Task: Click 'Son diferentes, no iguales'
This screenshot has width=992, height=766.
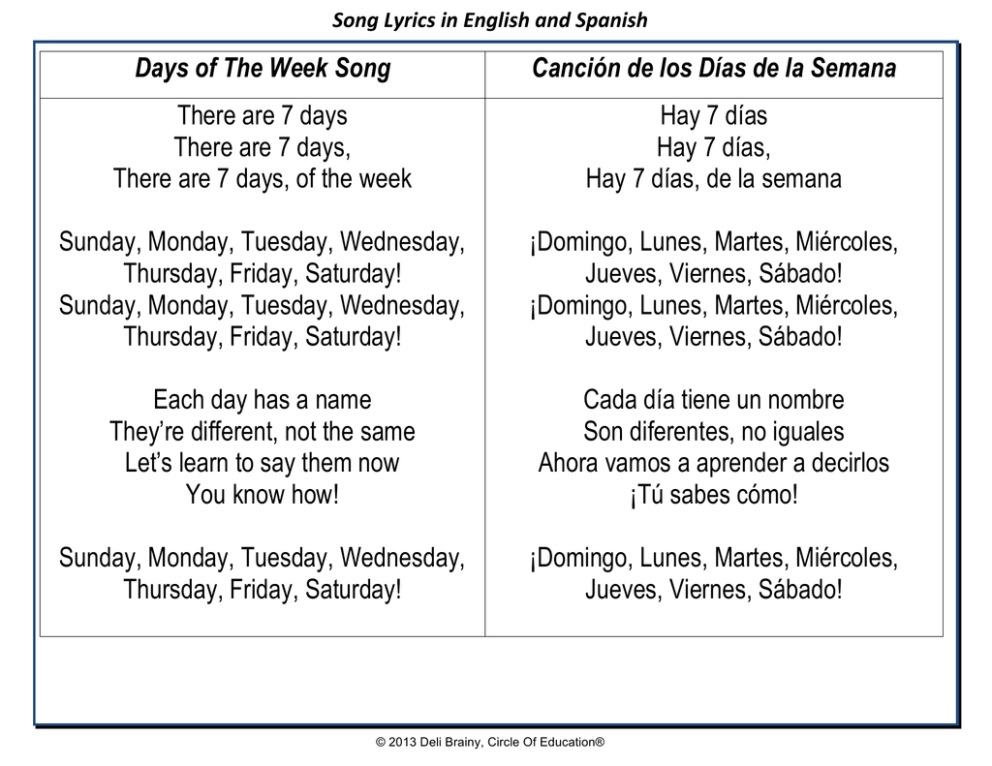Action: coord(714,432)
